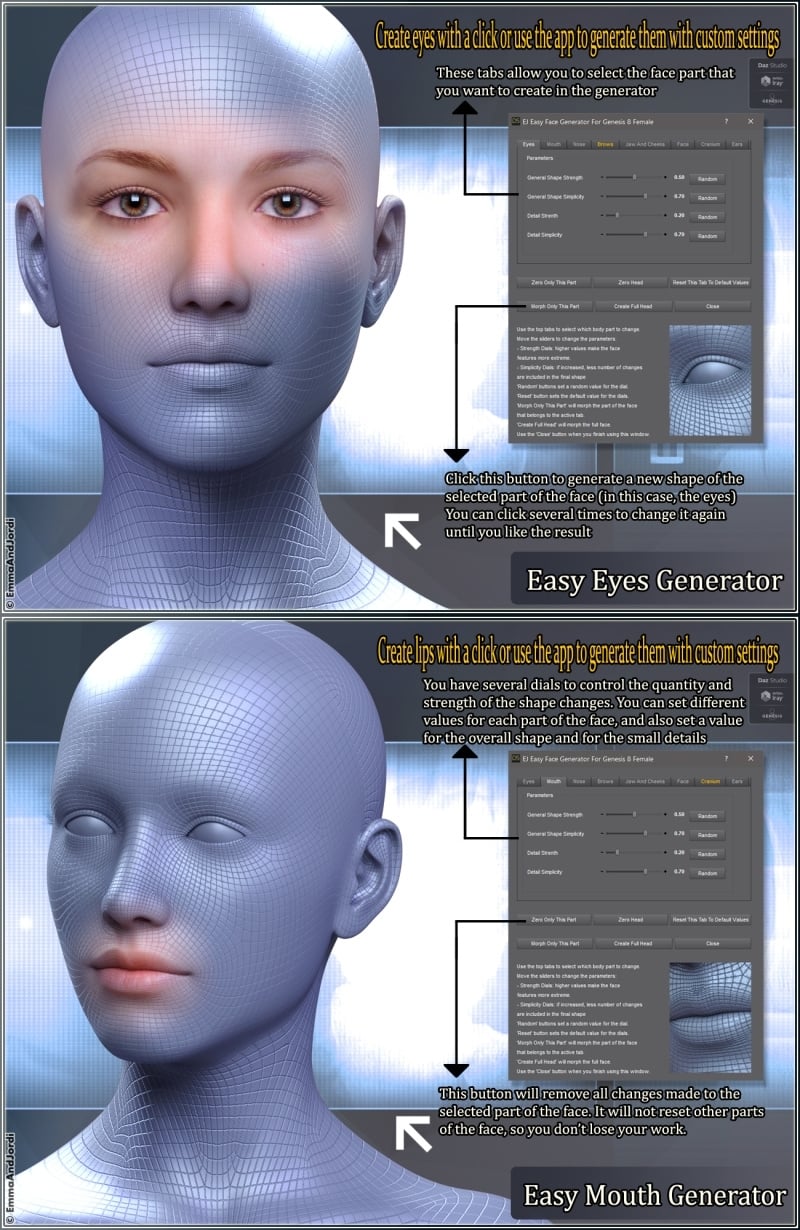Click the 0.20 Detail Strenth value in lip-preview dialog
Viewport: 800px width, 1230px height.
click(x=679, y=853)
